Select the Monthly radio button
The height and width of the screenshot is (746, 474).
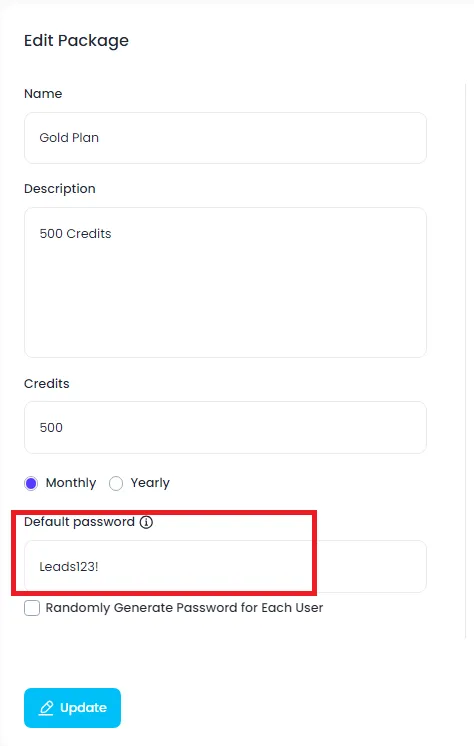[31, 483]
